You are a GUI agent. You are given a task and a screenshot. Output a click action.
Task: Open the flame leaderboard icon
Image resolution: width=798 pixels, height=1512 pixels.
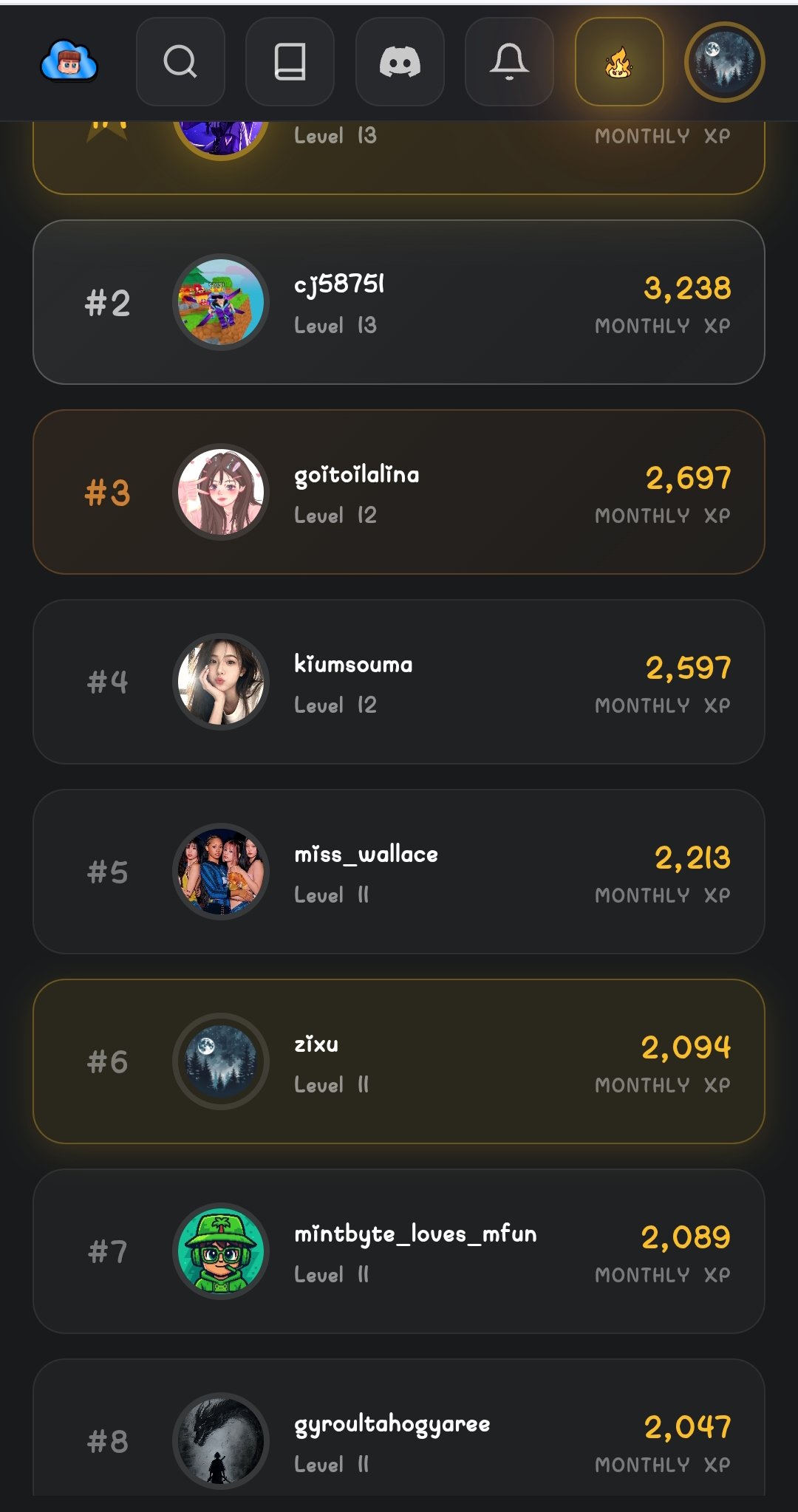[619, 62]
